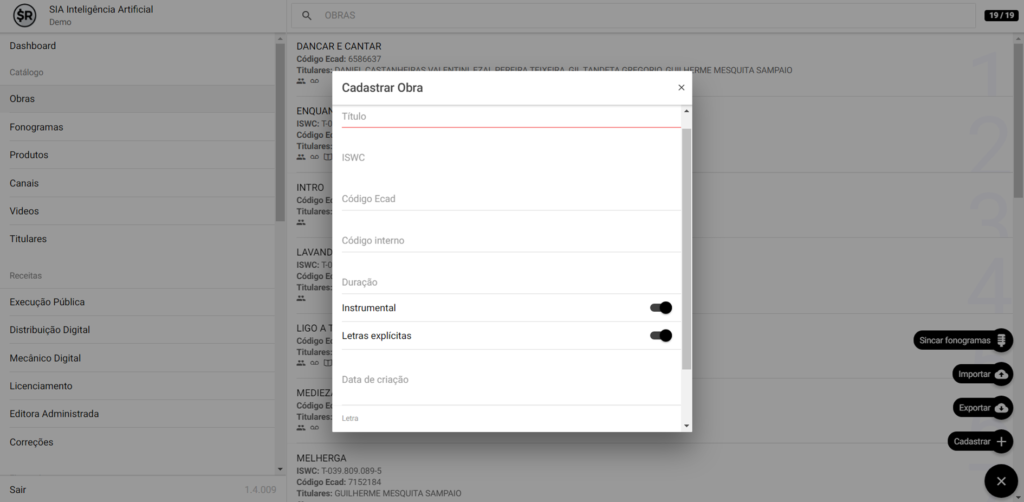Click the Exportar cloud download icon
Screen dimensions: 1024x502
tap(1001, 408)
